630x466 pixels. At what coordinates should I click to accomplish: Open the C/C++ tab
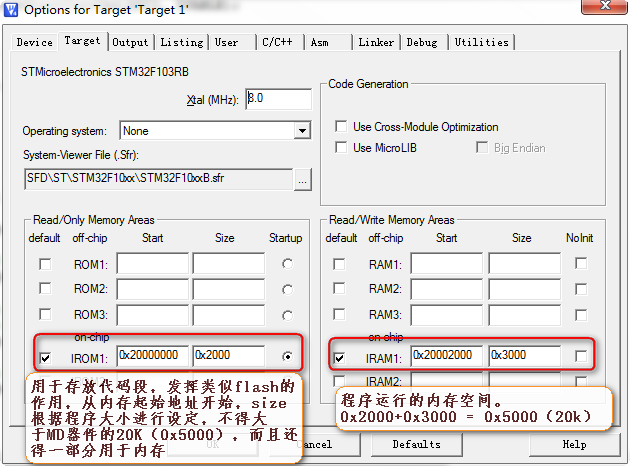pos(280,42)
